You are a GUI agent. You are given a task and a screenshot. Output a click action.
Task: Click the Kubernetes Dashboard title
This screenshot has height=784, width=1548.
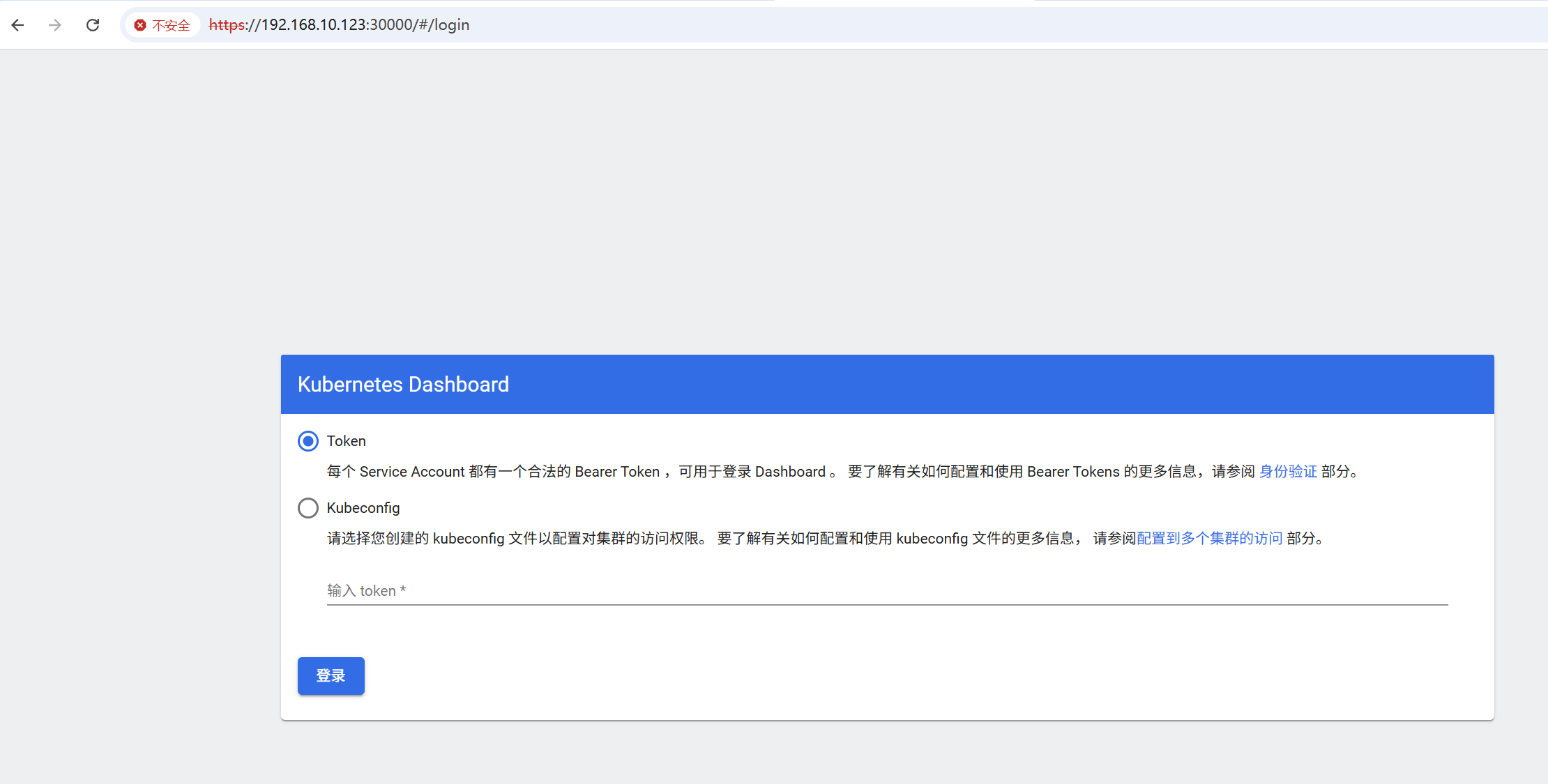(x=403, y=385)
